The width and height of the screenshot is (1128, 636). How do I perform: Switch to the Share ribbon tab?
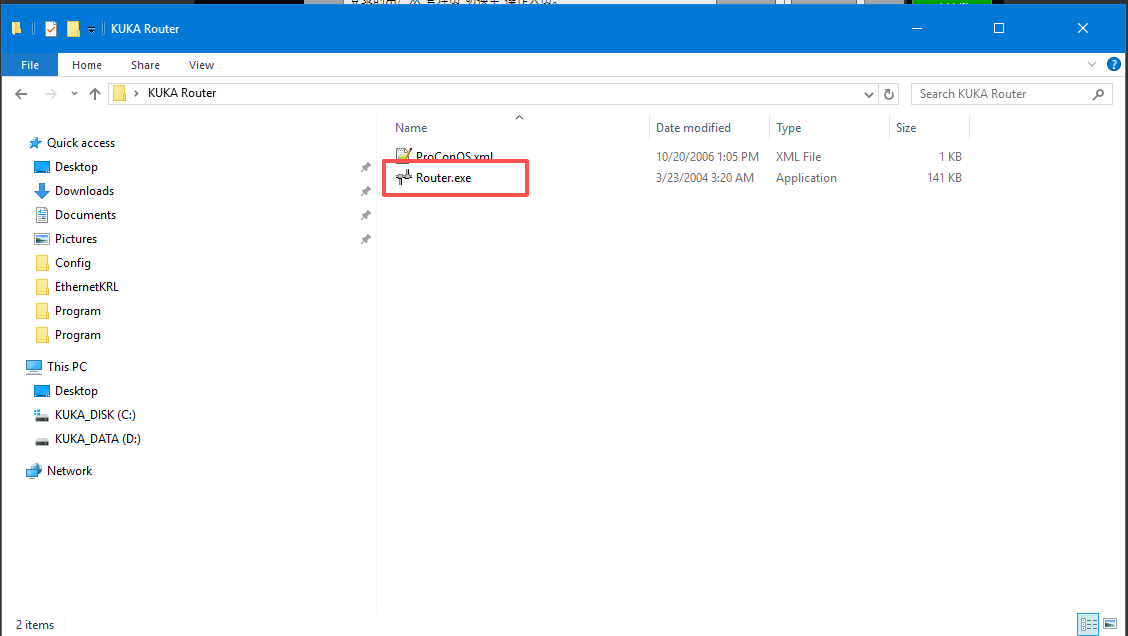click(x=145, y=65)
